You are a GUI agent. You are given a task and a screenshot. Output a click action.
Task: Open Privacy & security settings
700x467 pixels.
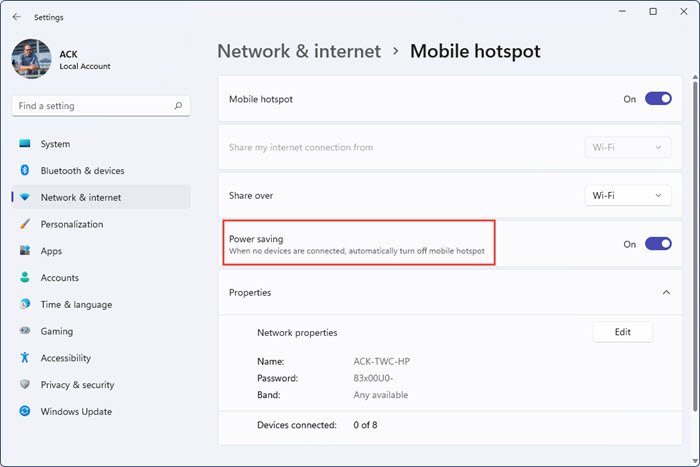[77, 384]
